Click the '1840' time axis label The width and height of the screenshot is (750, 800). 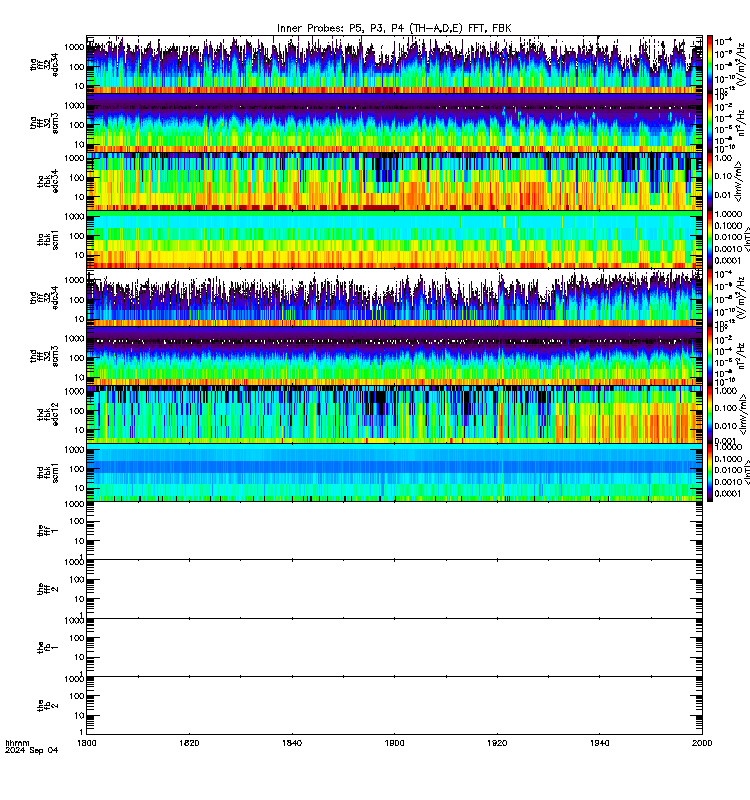(x=292, y=743)
